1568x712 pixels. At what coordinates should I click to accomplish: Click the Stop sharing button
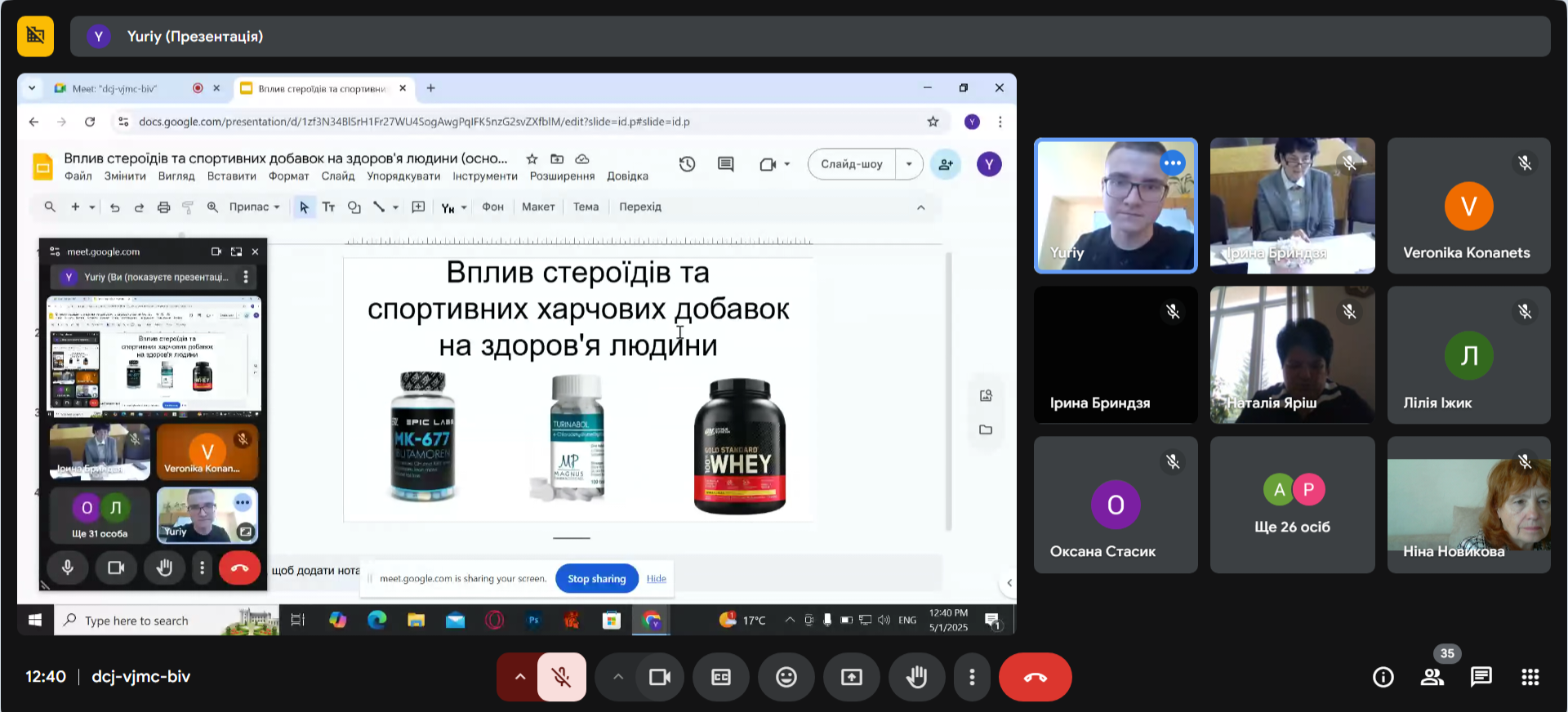[x=596, y=579]
